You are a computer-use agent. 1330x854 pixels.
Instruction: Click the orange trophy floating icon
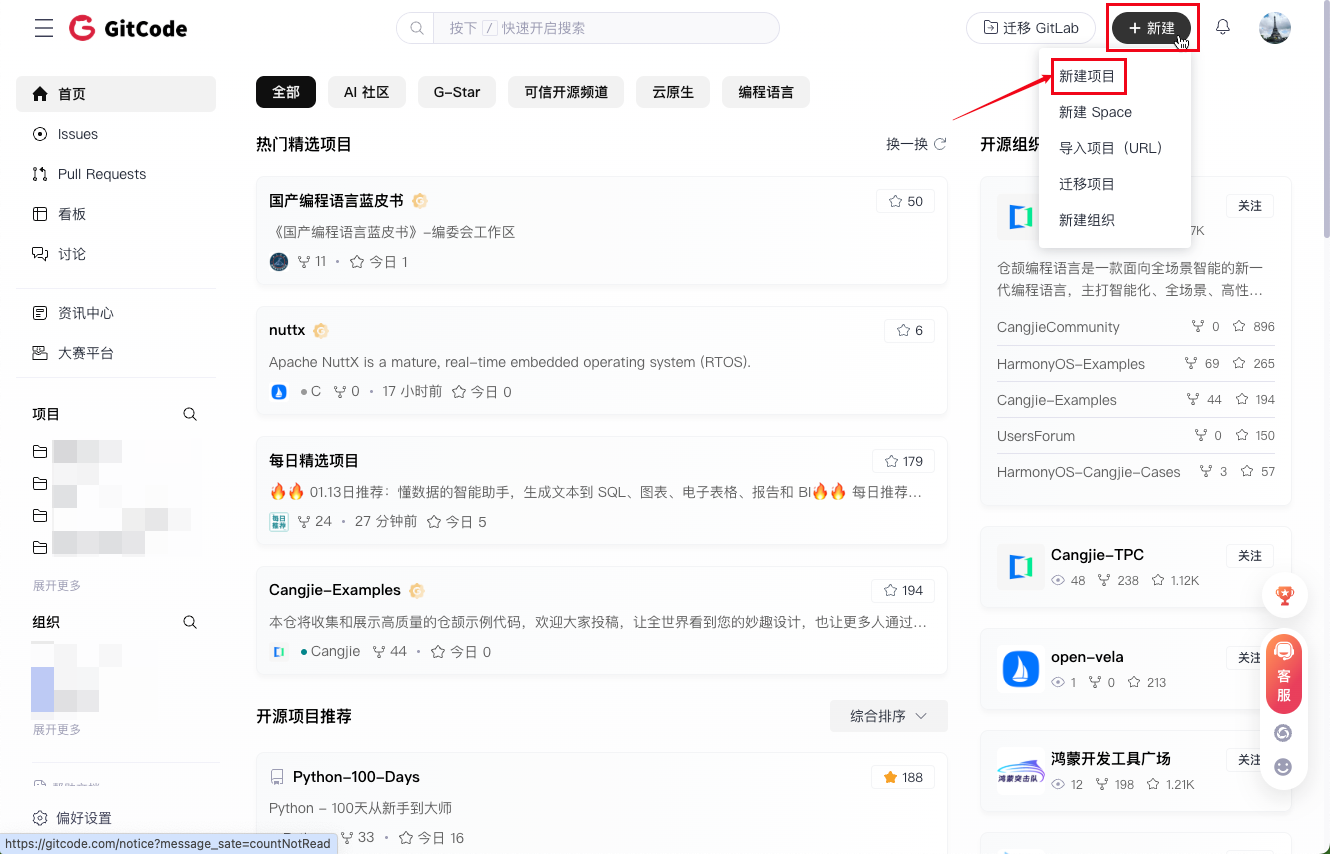(1284, 596)
